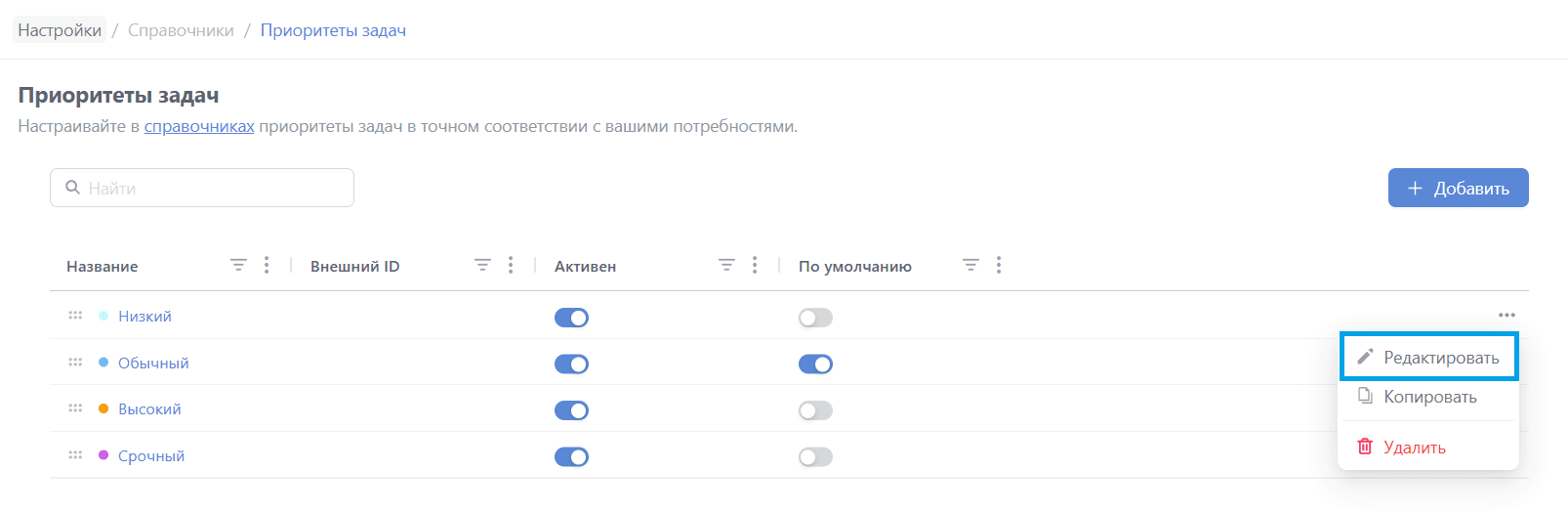Follow the справочниках link in the description

tap(199, 126)
